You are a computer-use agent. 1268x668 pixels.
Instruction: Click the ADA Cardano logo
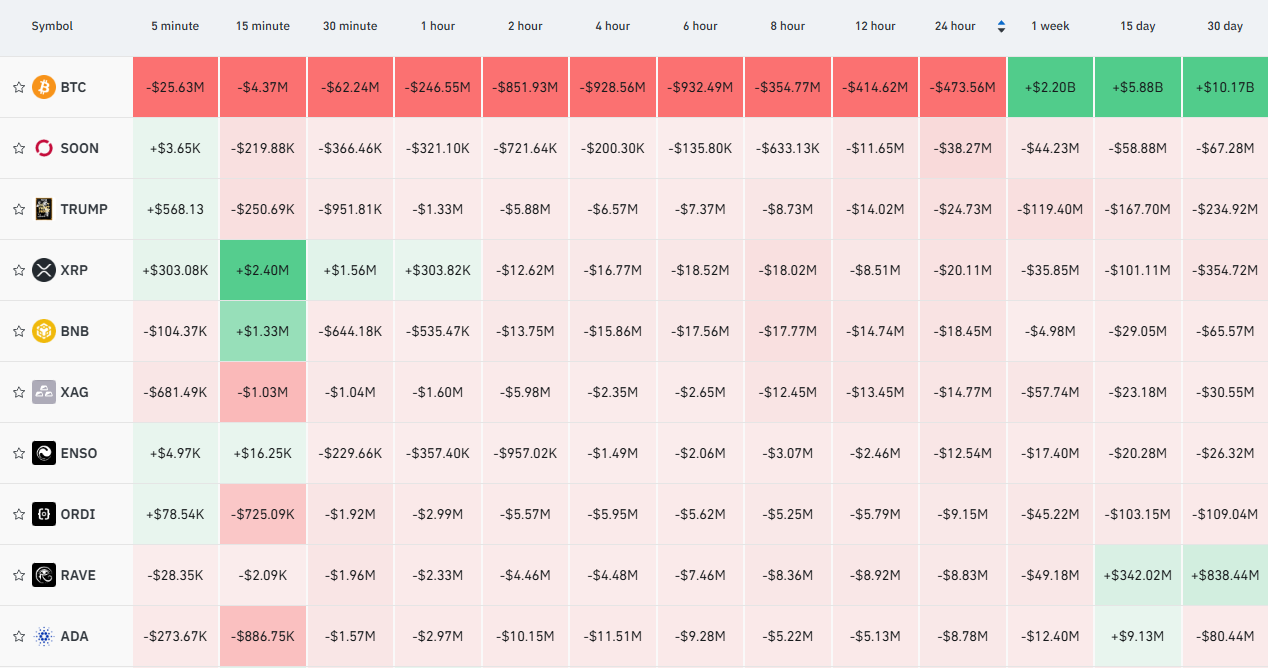43,636
